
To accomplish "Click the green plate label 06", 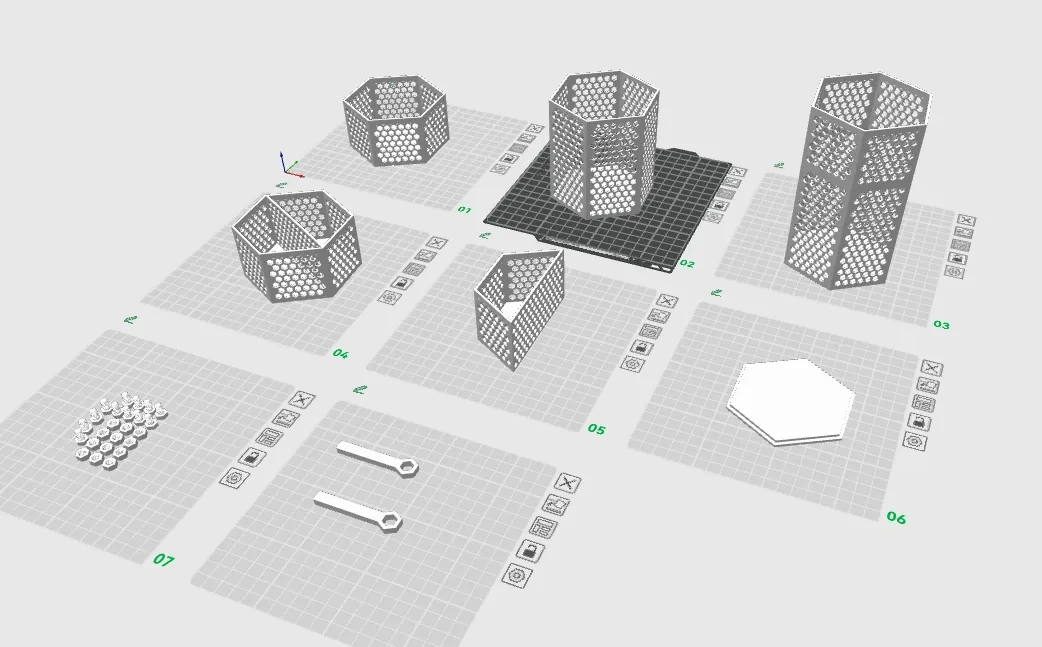I will click(x=896, y=517).
